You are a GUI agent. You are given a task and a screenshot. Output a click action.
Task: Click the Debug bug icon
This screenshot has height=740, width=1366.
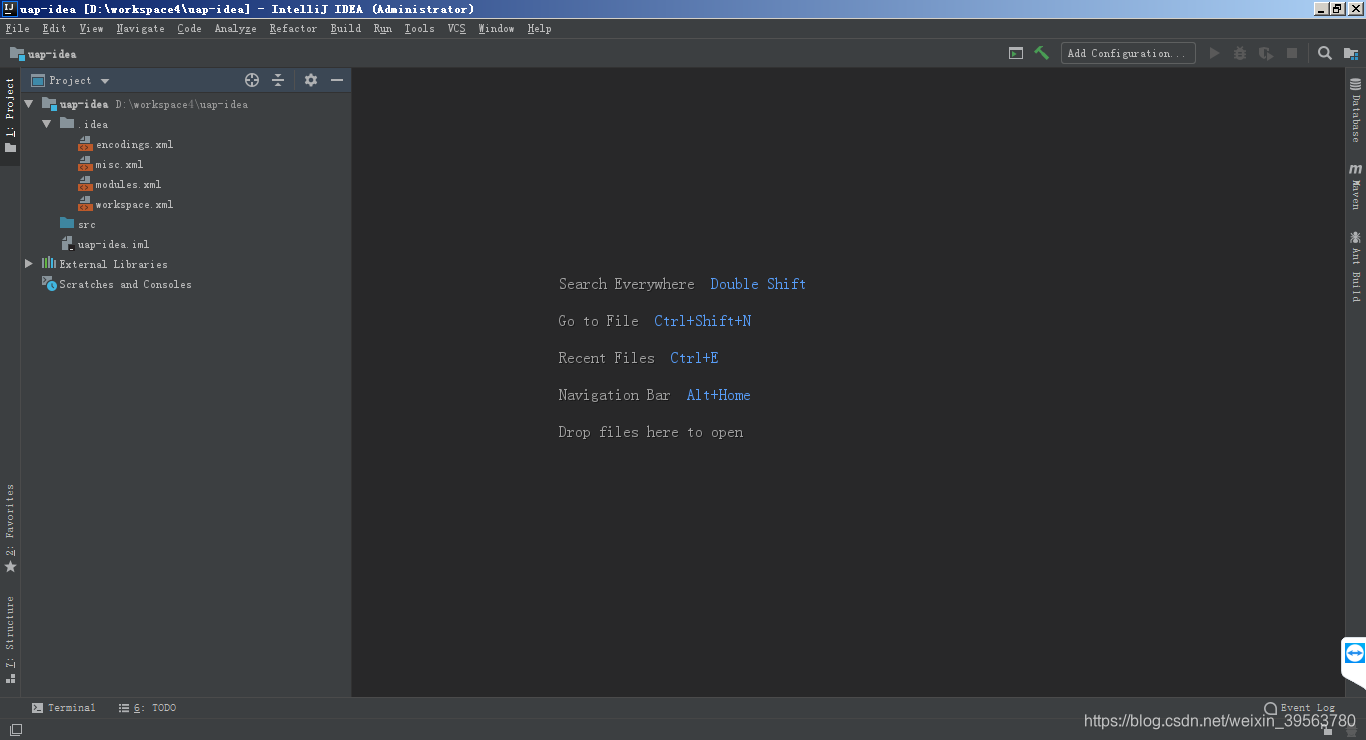tap(1240, 53)
